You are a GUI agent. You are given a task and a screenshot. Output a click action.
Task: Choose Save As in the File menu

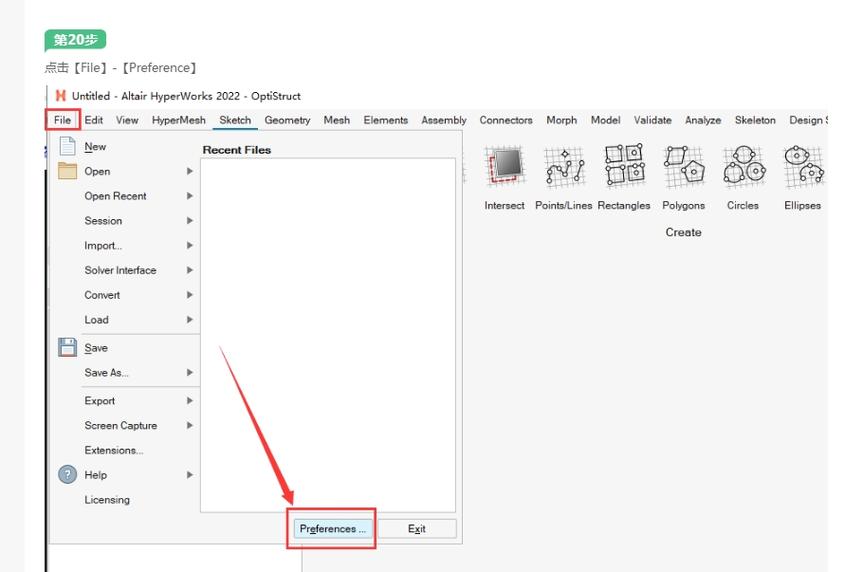pyautogui.click(x=107, y=373)
